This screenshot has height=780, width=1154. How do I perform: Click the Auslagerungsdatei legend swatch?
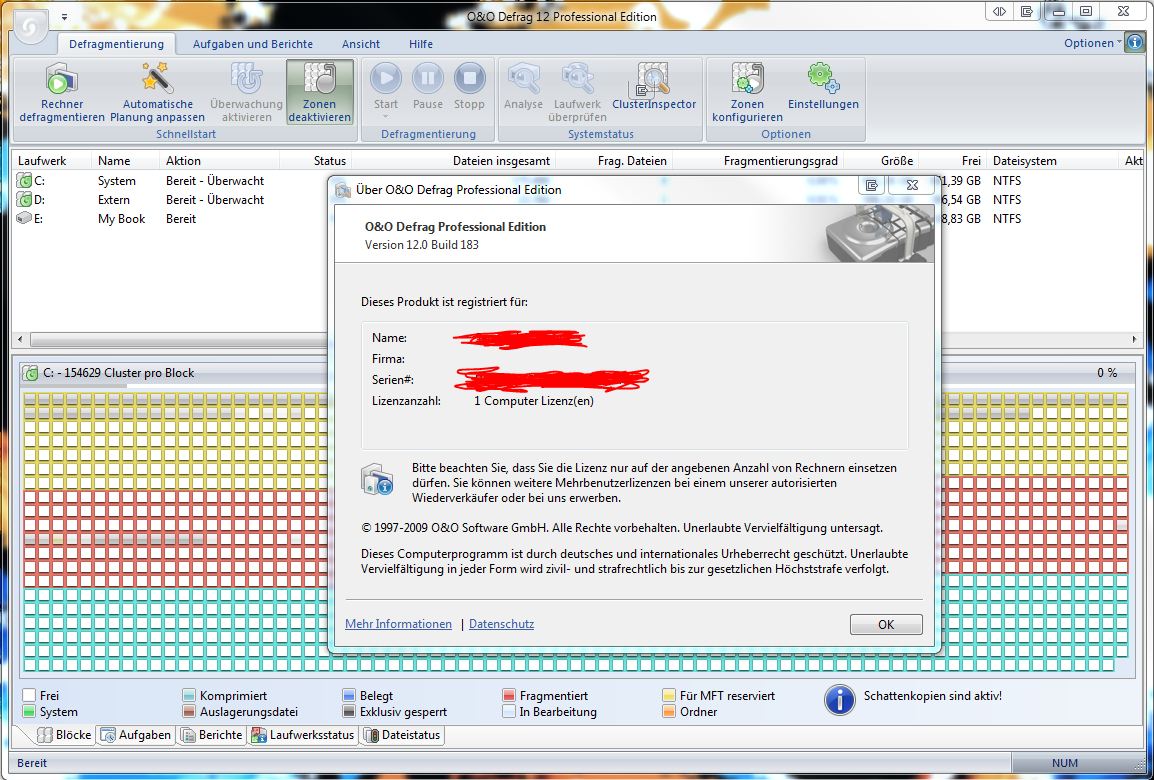pyautogui.click(x=189, y=712)
